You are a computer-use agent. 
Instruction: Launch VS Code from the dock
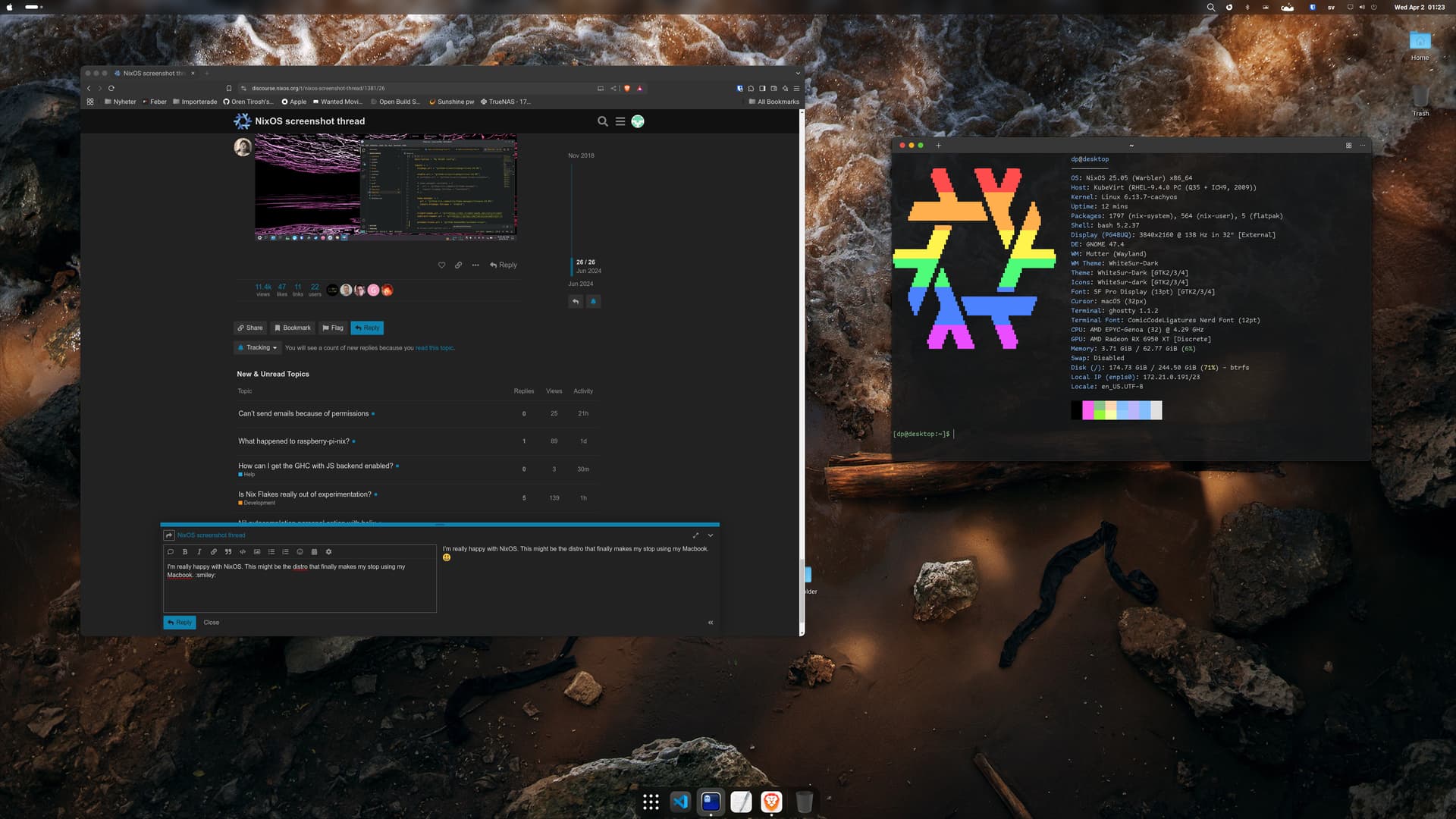point(680,801)
